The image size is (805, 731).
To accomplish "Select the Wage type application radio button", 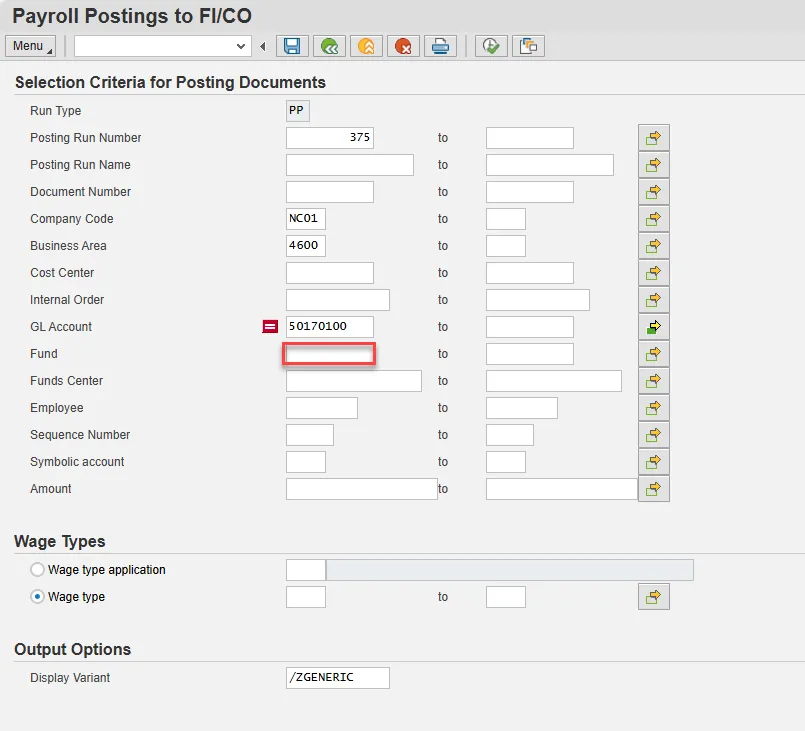I will (x=39, y=570).
